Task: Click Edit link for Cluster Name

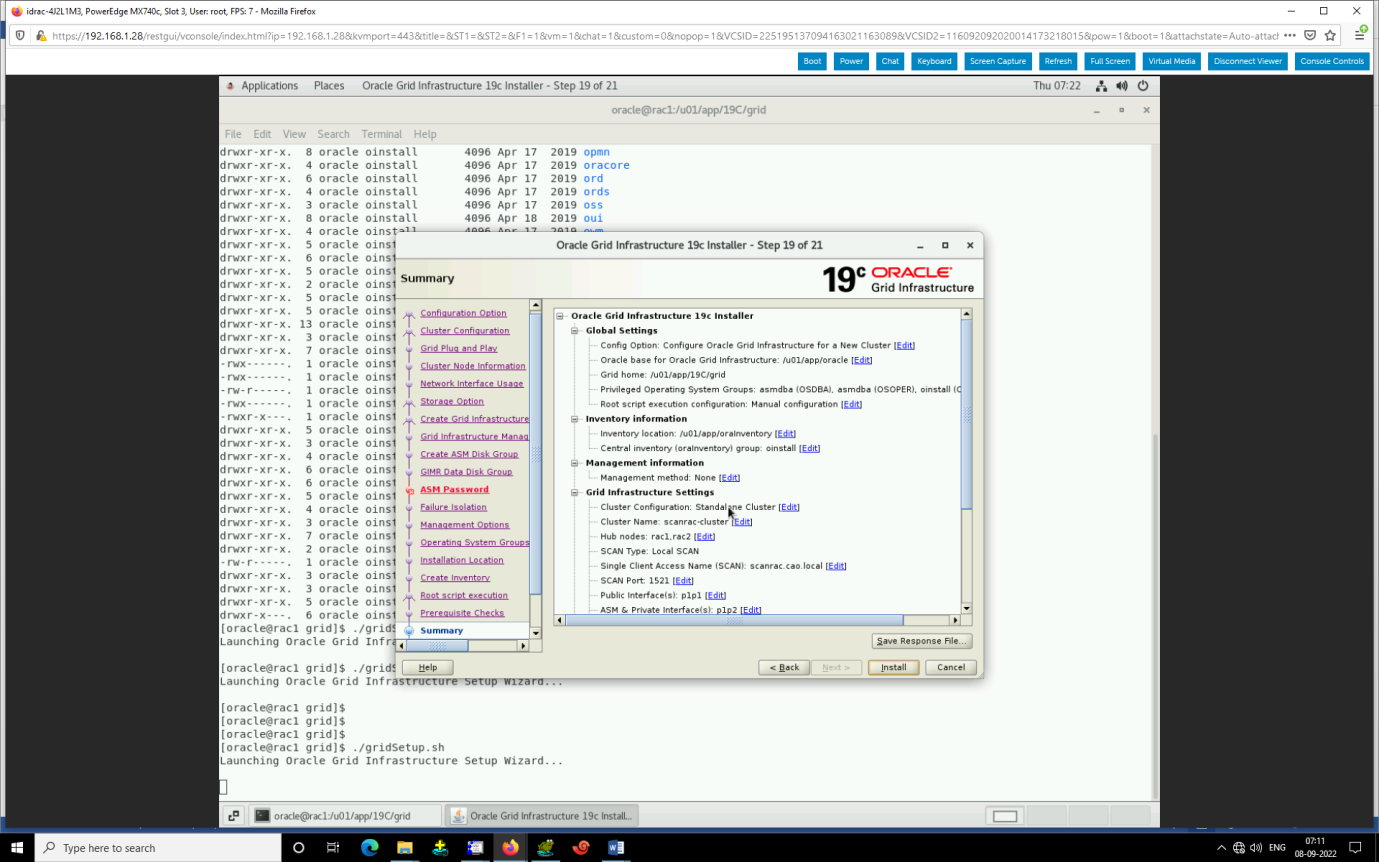Action: (742, 522)
